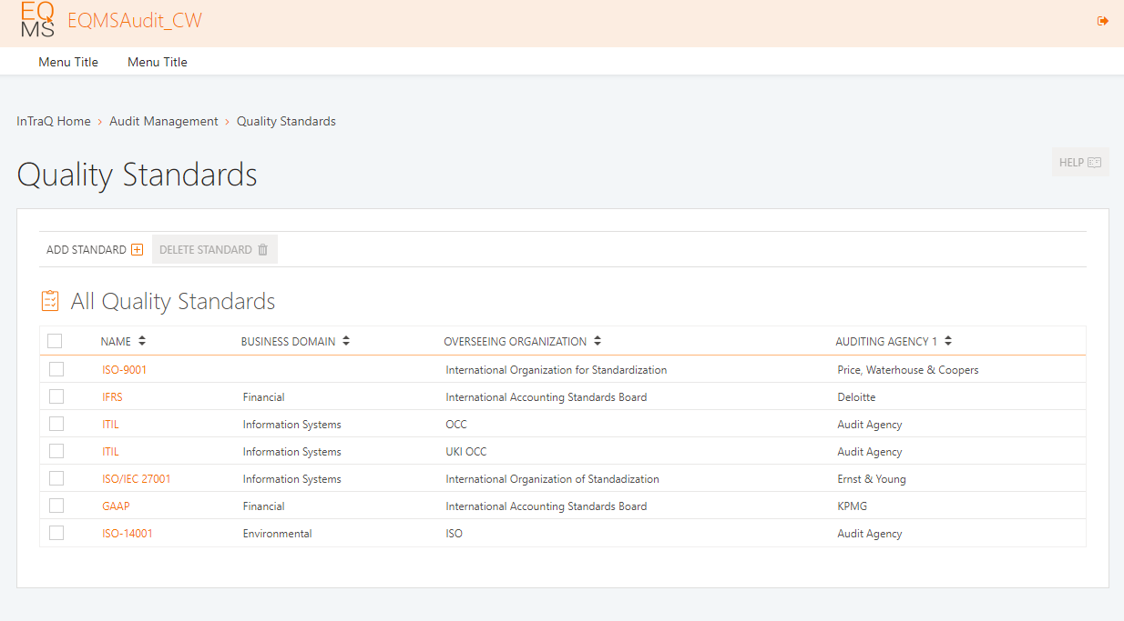Click the All Quality Standards clipboard icon
This screenshot has height=621, width=1124.
coord(50,301)
